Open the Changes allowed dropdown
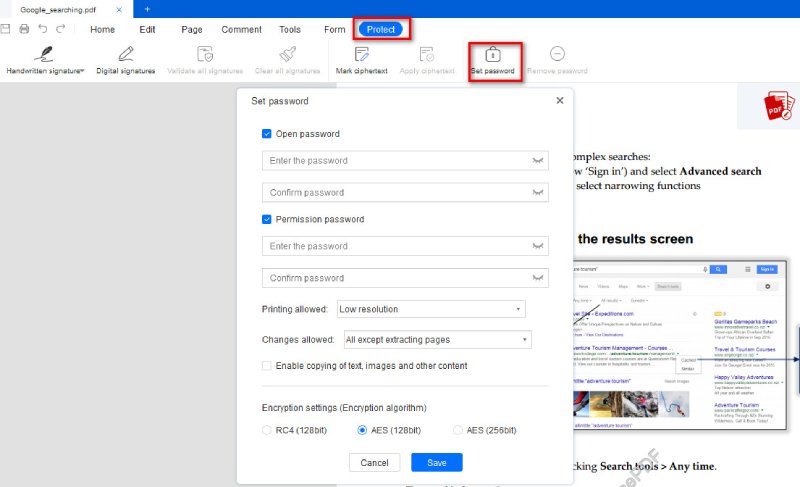This screenshot has width=800, height=487. click(x=438, y=340)
